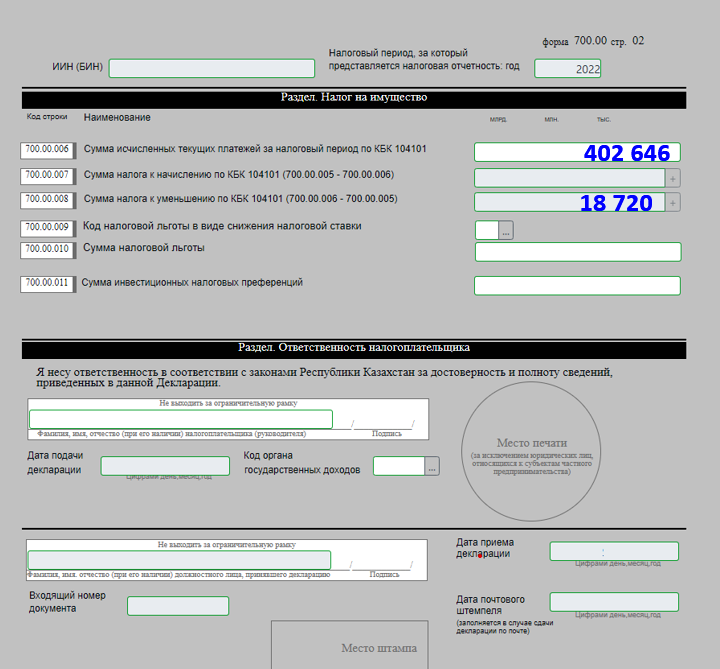This screenshot has height=669, width=720.
Task: Select the Сумма инвестиционных налоговых преференций field
Action: [577, 286]
